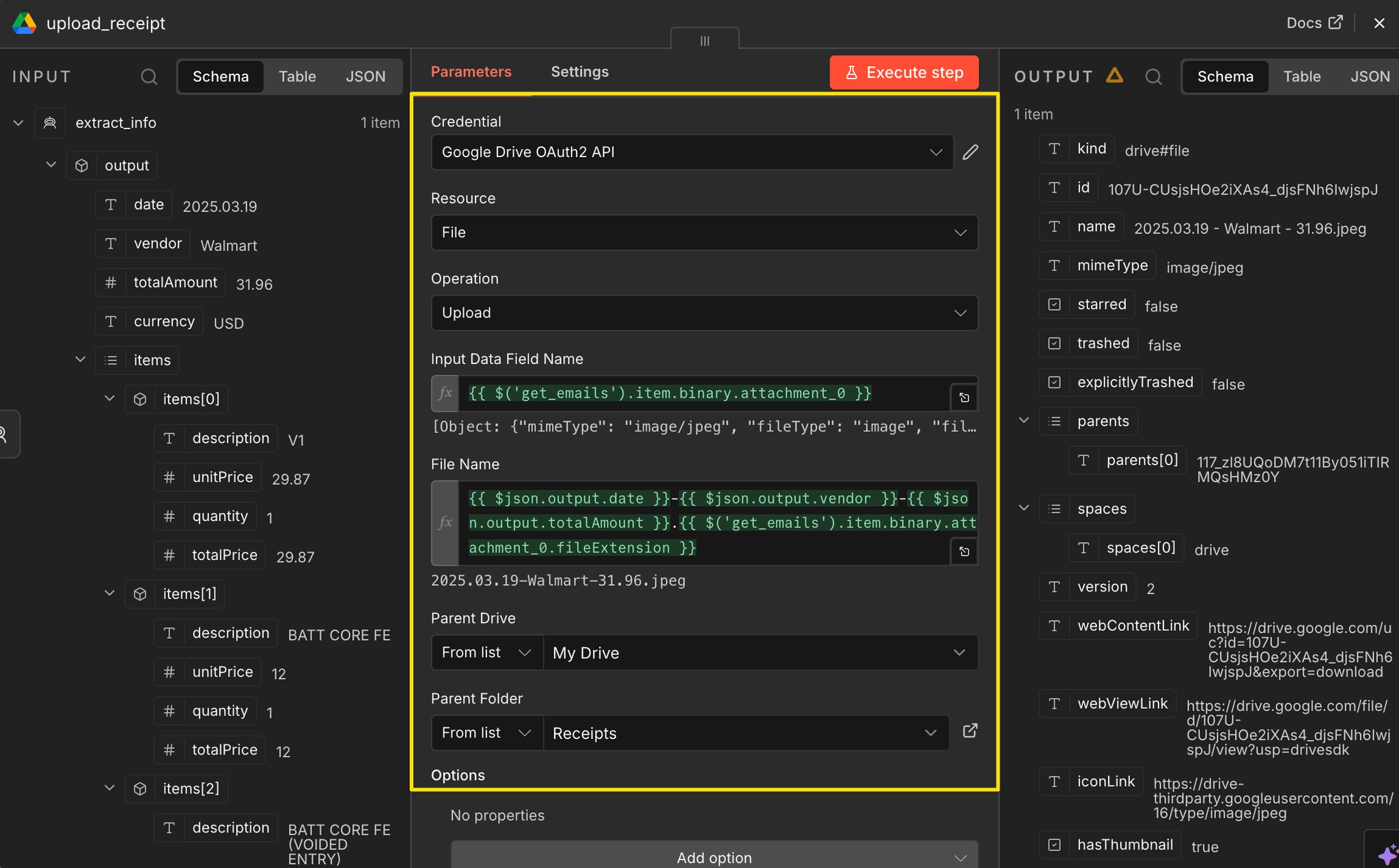Image resolution: width=1399 pixels, height=868 pixels.
Task: Collapse the items[0] entry
Action: 109,399
